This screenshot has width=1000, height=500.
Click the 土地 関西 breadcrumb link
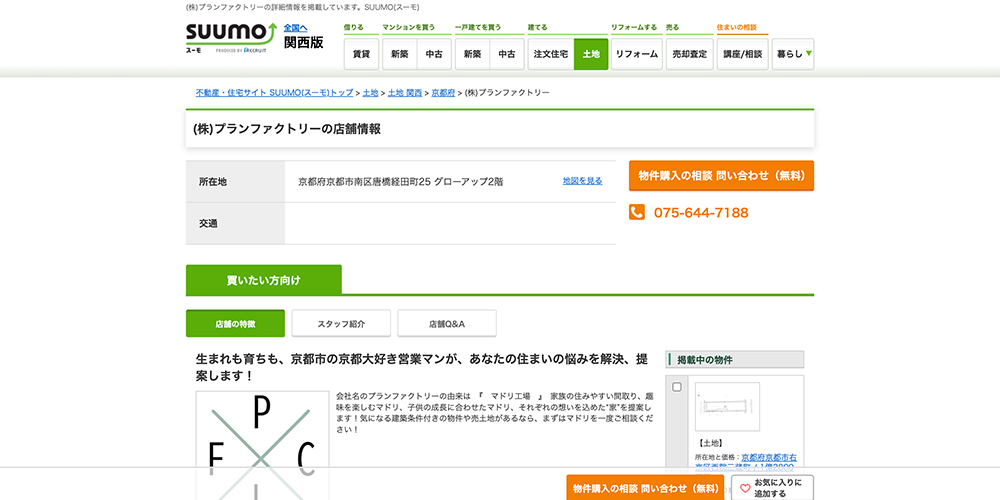(405, 92)
